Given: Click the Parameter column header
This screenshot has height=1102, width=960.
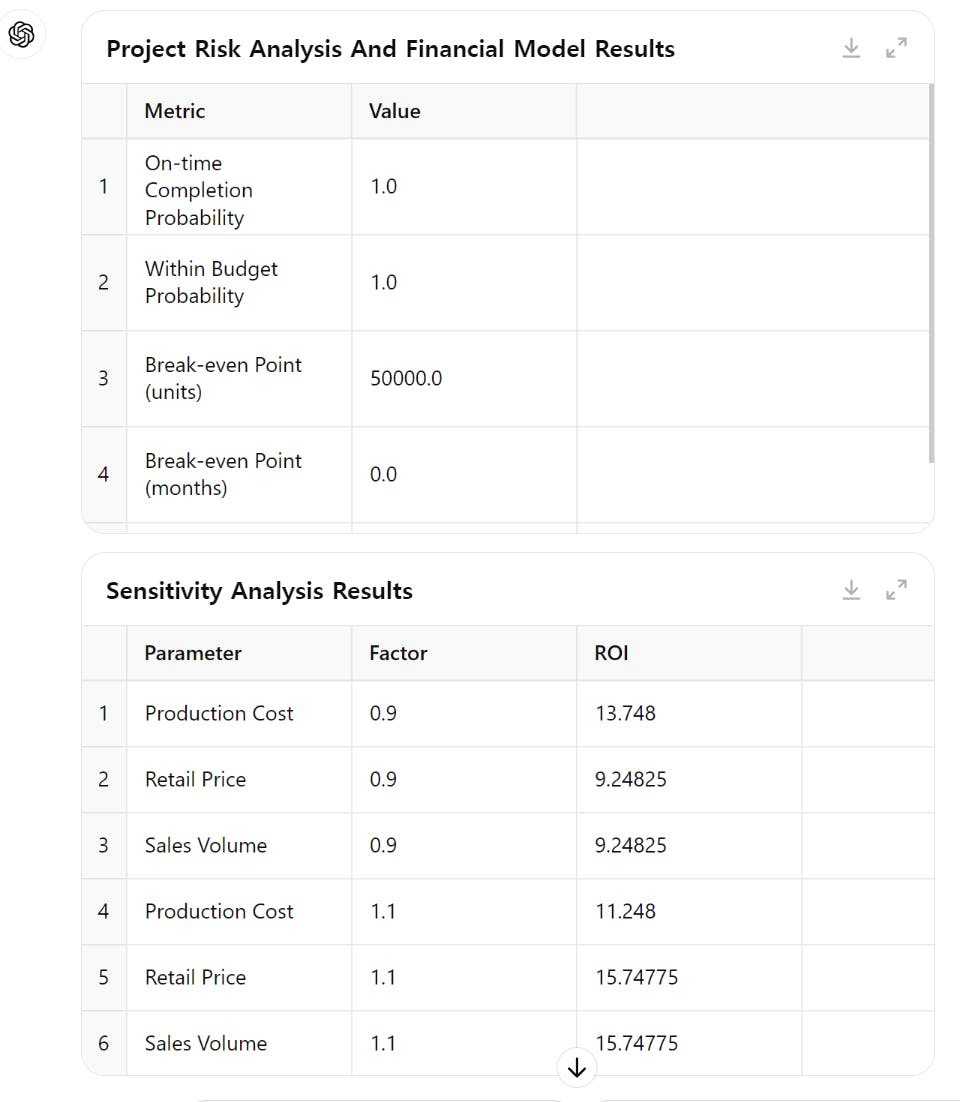Looking at the screenshot, I should 193,653.
